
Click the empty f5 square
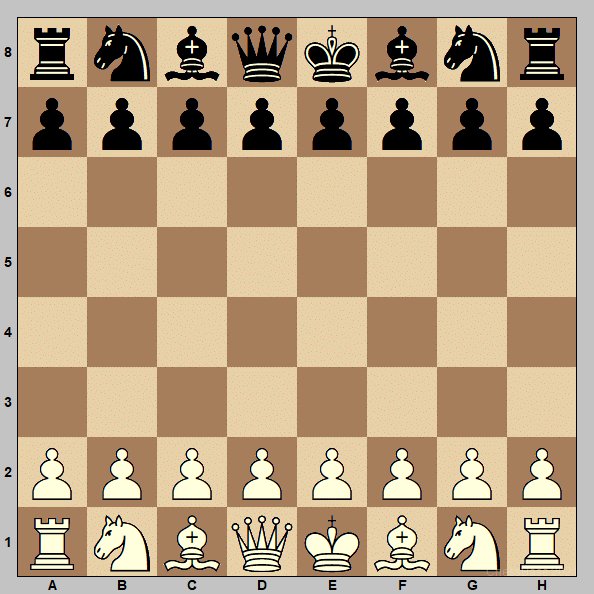pos(402,263)
